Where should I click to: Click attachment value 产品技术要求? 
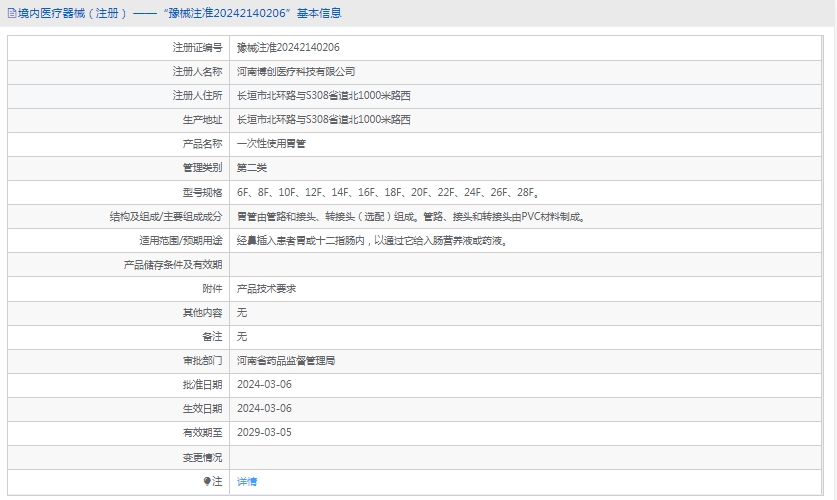tap(266, 288)
